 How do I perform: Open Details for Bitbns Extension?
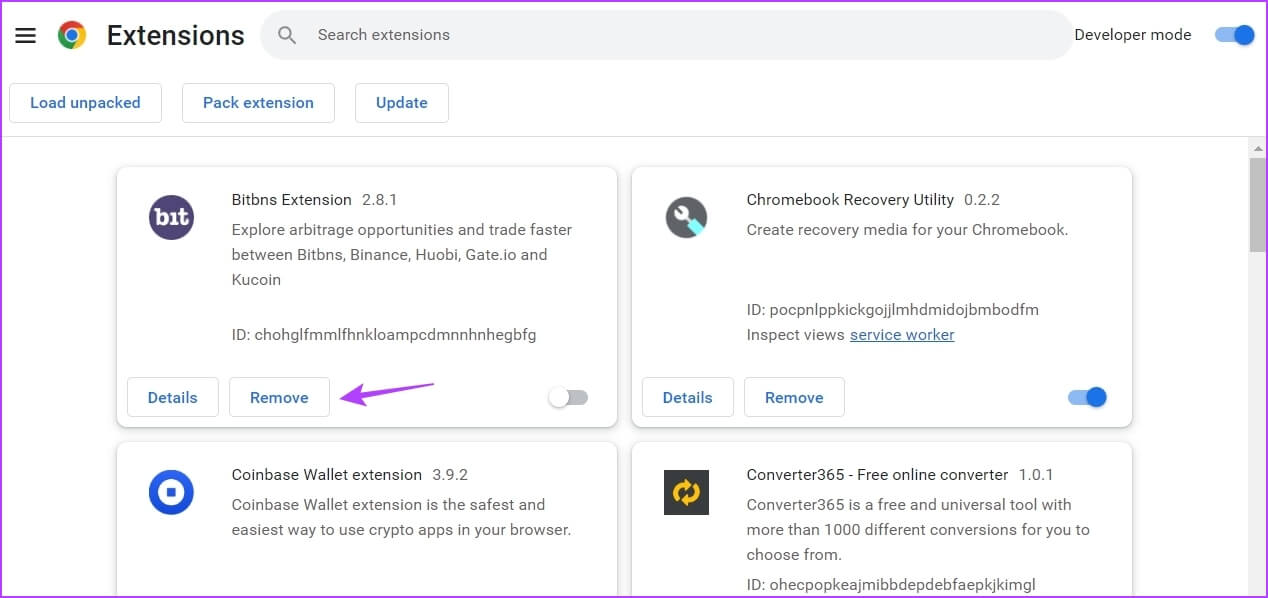[172, 397]
